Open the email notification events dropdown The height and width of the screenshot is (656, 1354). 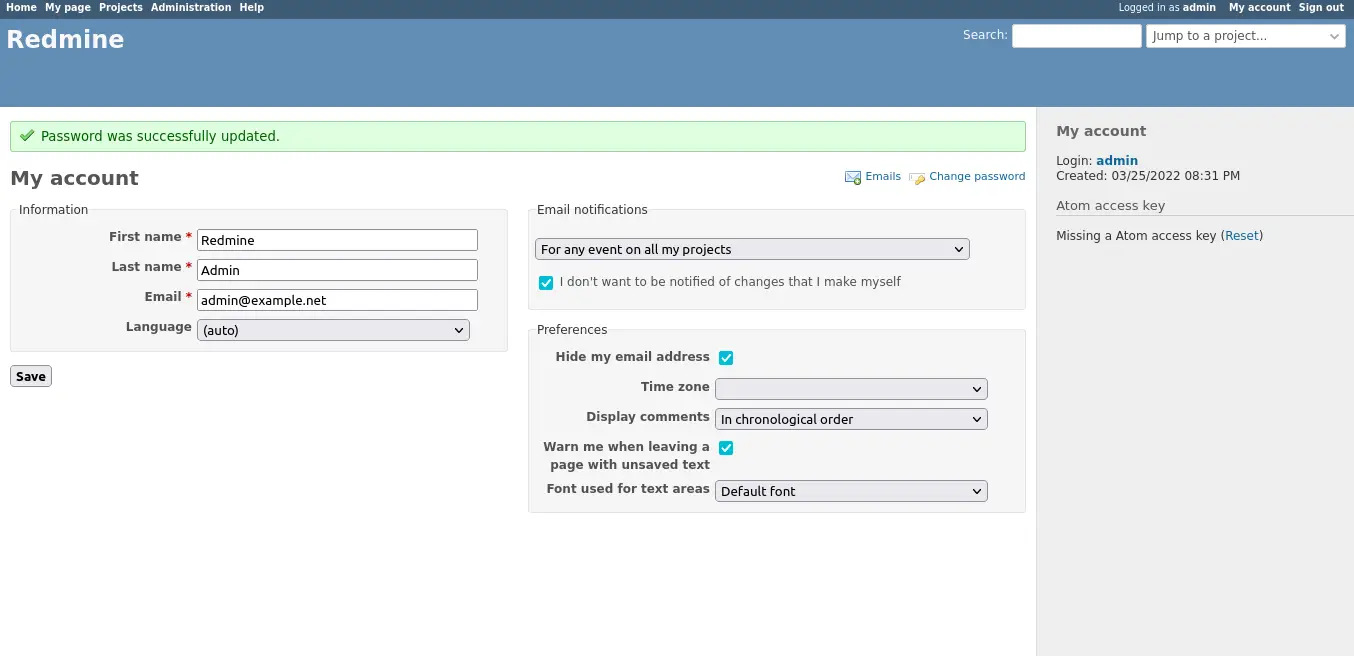(752, 250)
